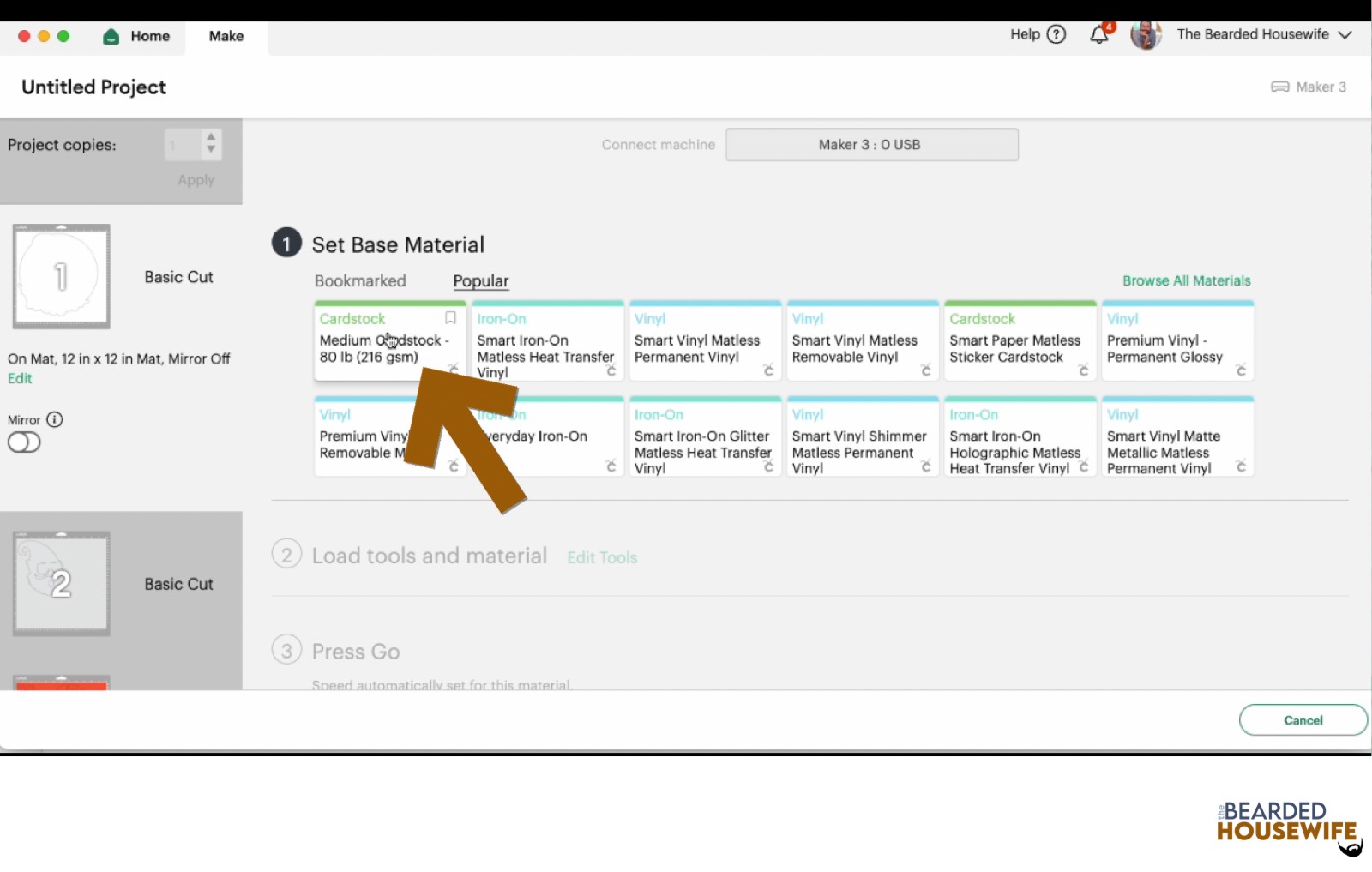
Task: Choose Medium Cardstock - 80 lb material
Action: (390, 341)
